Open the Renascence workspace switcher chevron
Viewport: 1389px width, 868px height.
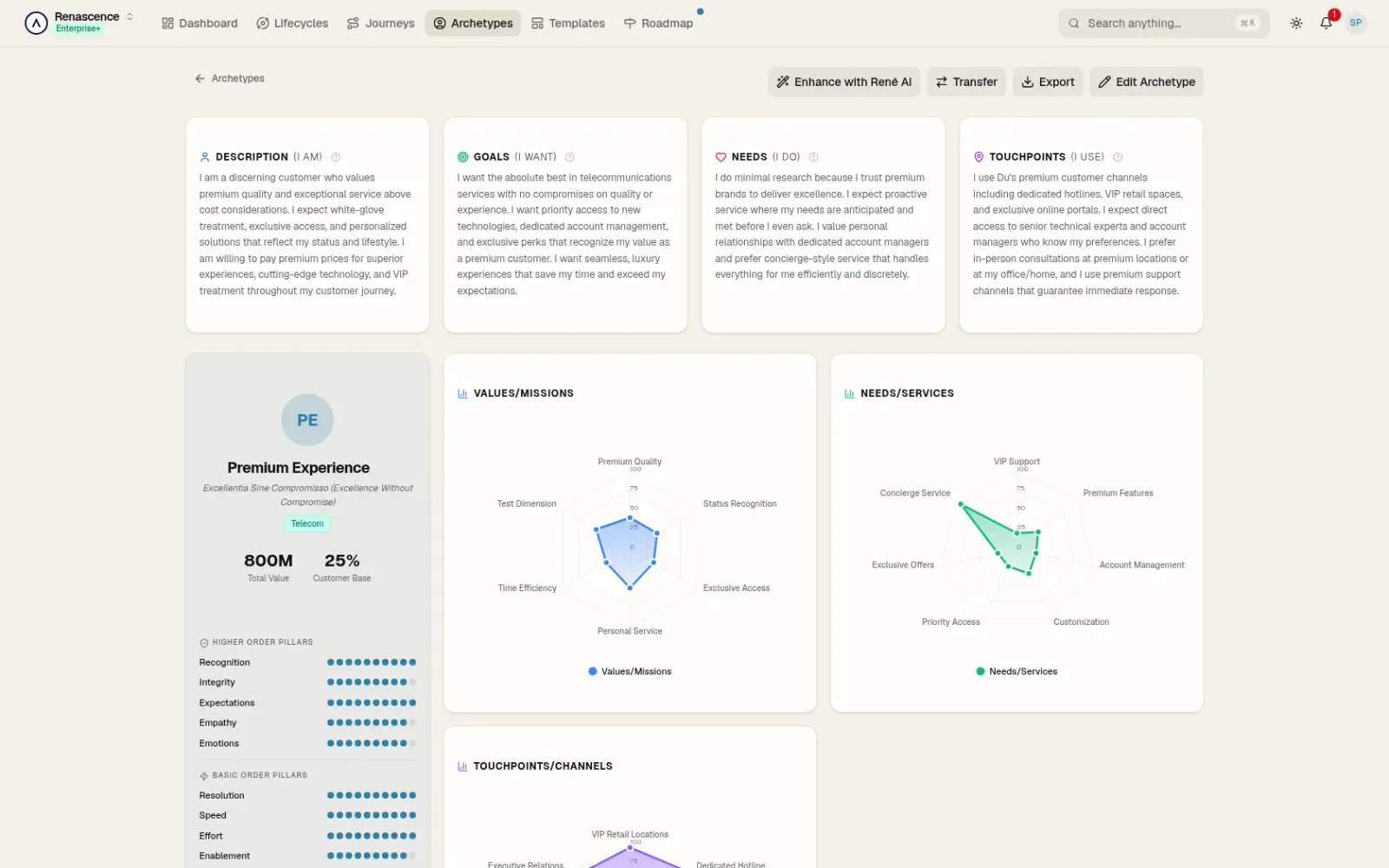(x=129, y=16)
